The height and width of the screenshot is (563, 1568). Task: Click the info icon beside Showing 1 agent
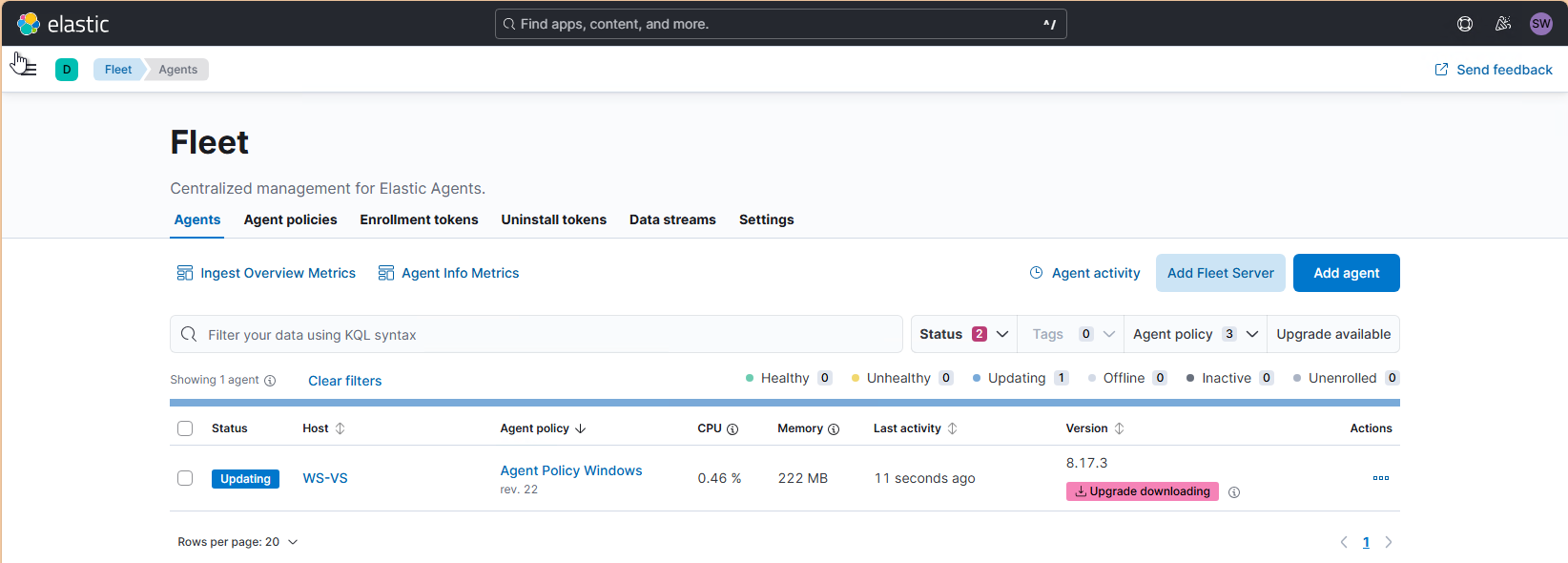click(270, 381)
